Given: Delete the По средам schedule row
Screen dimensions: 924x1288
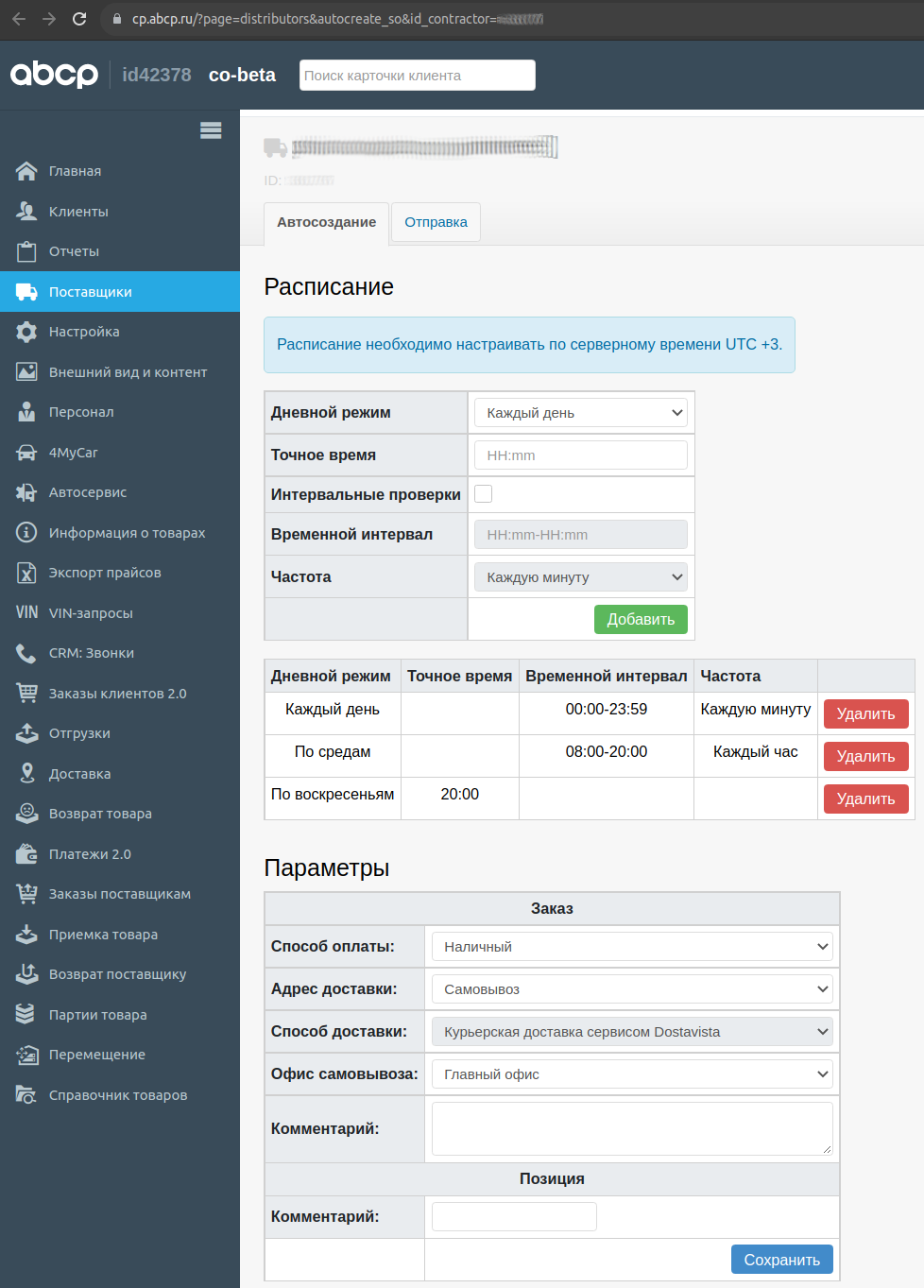Looking at the screenshot, I should pos(865,756).
